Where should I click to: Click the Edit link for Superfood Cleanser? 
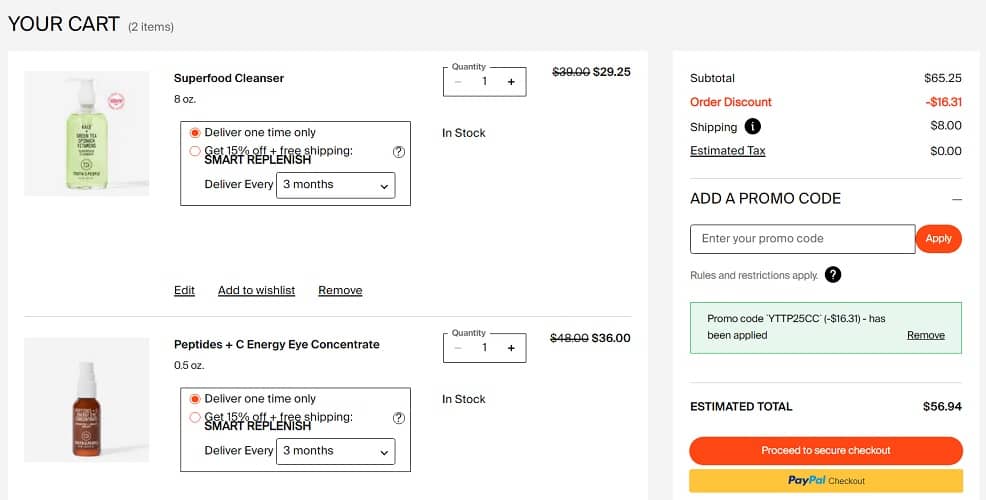184,290
